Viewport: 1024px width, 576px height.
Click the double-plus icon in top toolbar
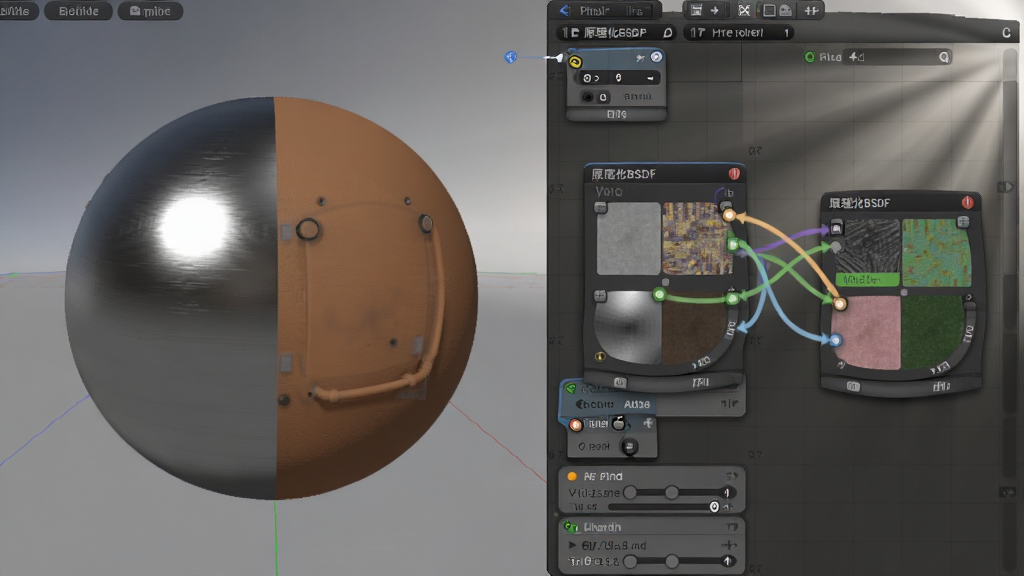[x=811, y=10]
